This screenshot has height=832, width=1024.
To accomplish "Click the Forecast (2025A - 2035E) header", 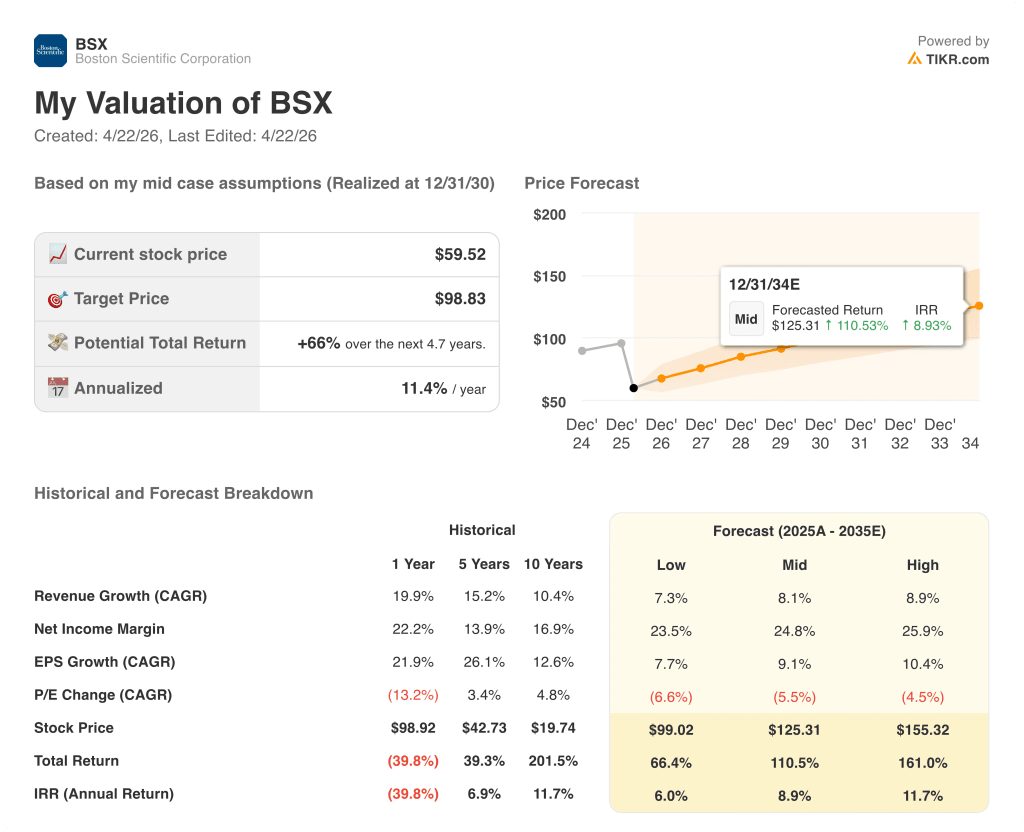I will point(799,531).
